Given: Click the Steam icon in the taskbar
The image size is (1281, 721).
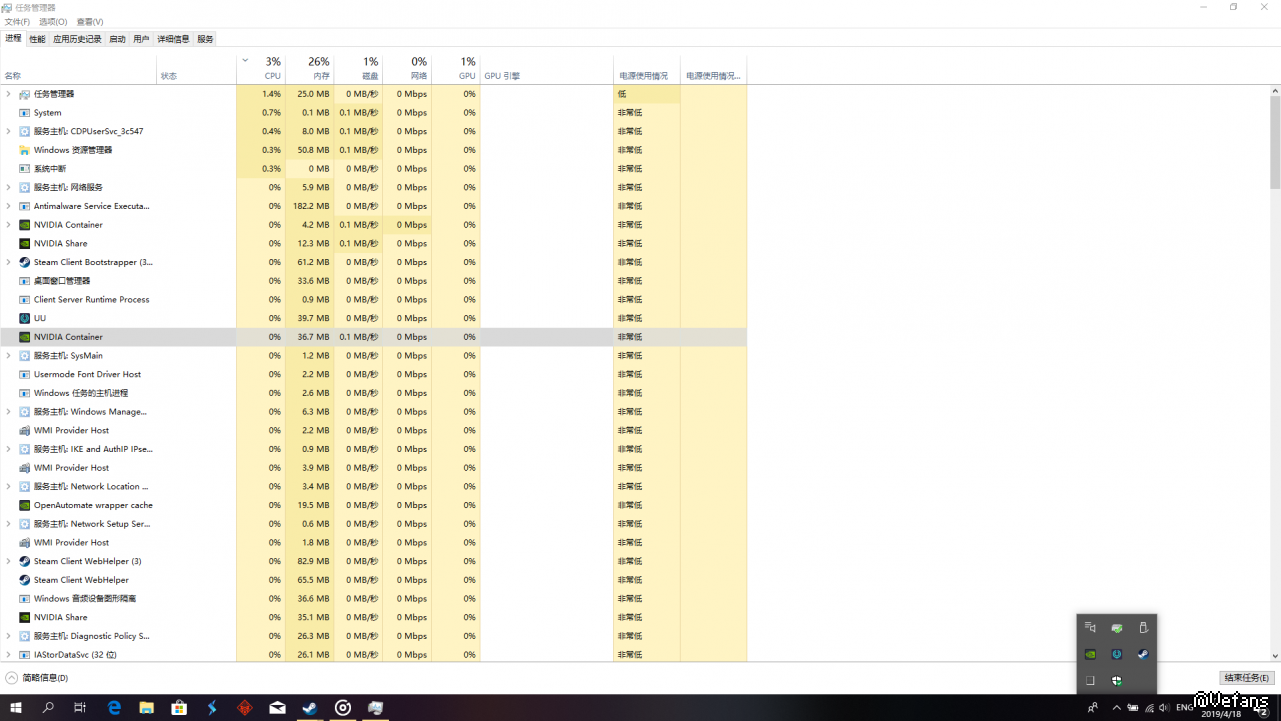Looking at the screenshot, I should (310, 708).
